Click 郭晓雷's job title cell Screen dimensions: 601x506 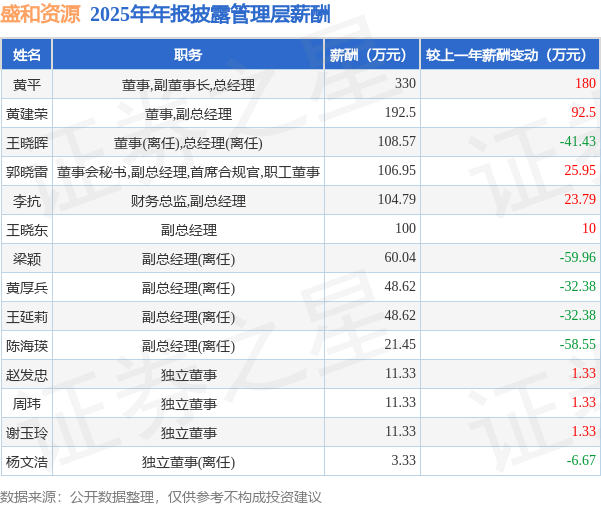click(x=188, y=172)
